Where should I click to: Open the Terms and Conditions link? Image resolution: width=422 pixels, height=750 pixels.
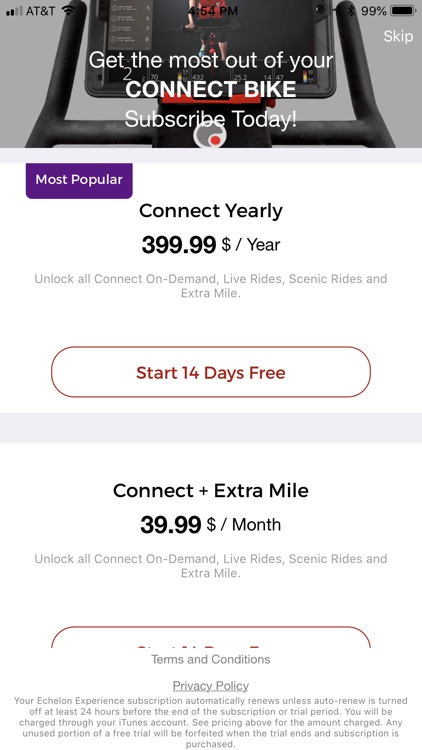coord(211,659)
